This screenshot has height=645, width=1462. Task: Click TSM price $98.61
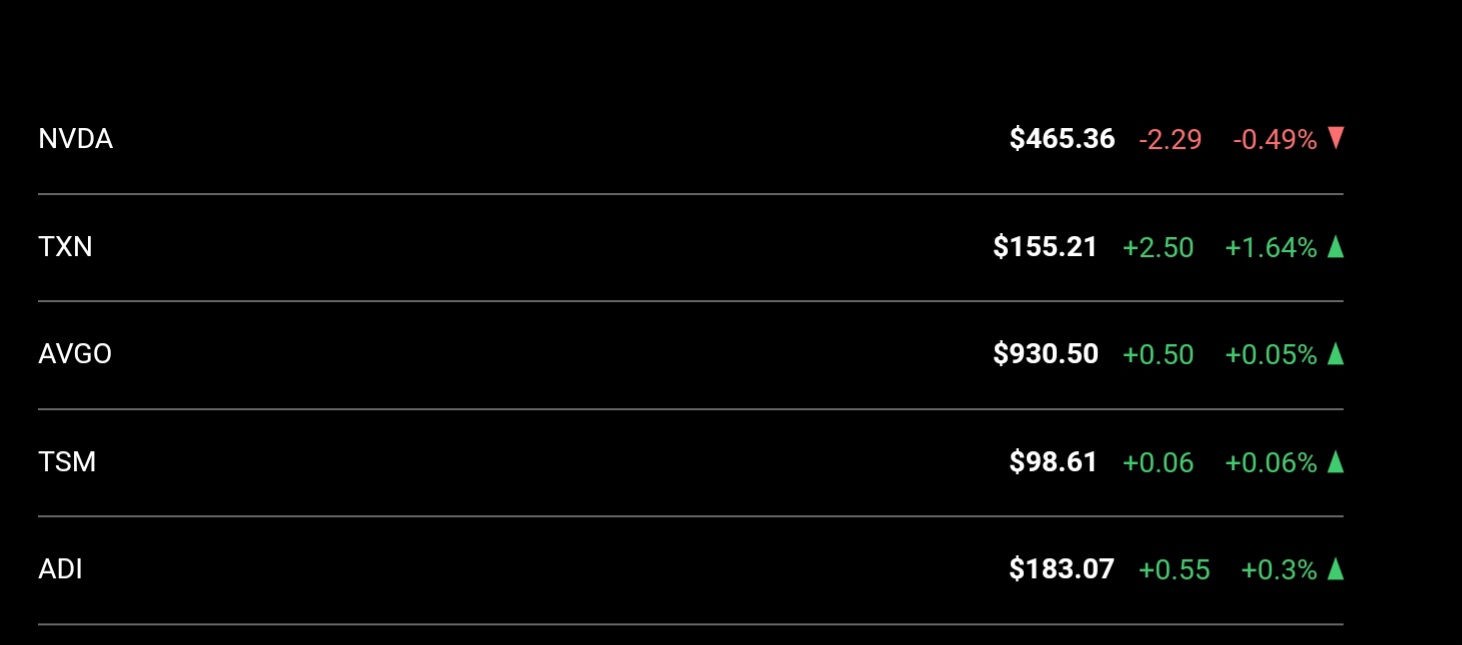tap(1053, 462)
